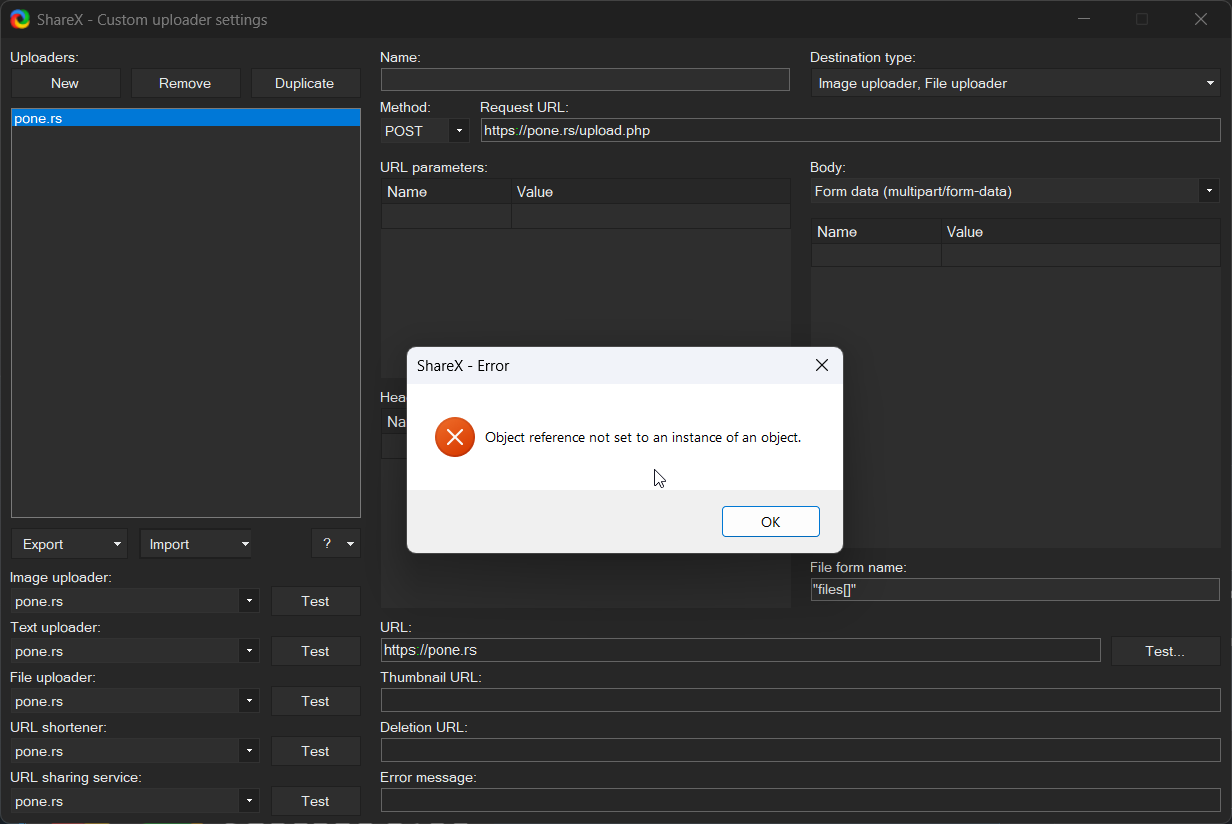
Task: Click the red error icon in the dialog
Action: [455, 437]
